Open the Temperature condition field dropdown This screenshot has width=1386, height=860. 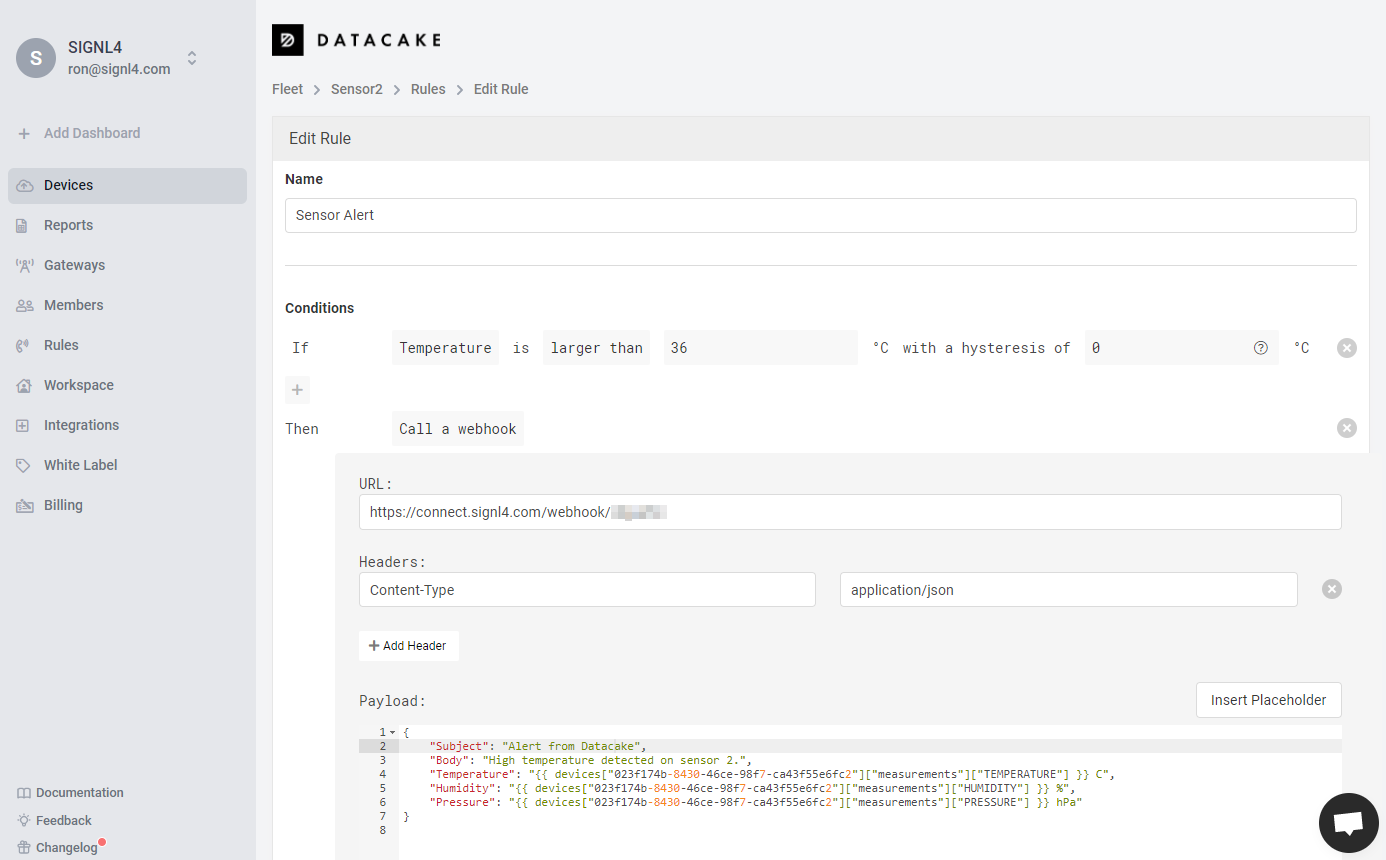445,348
